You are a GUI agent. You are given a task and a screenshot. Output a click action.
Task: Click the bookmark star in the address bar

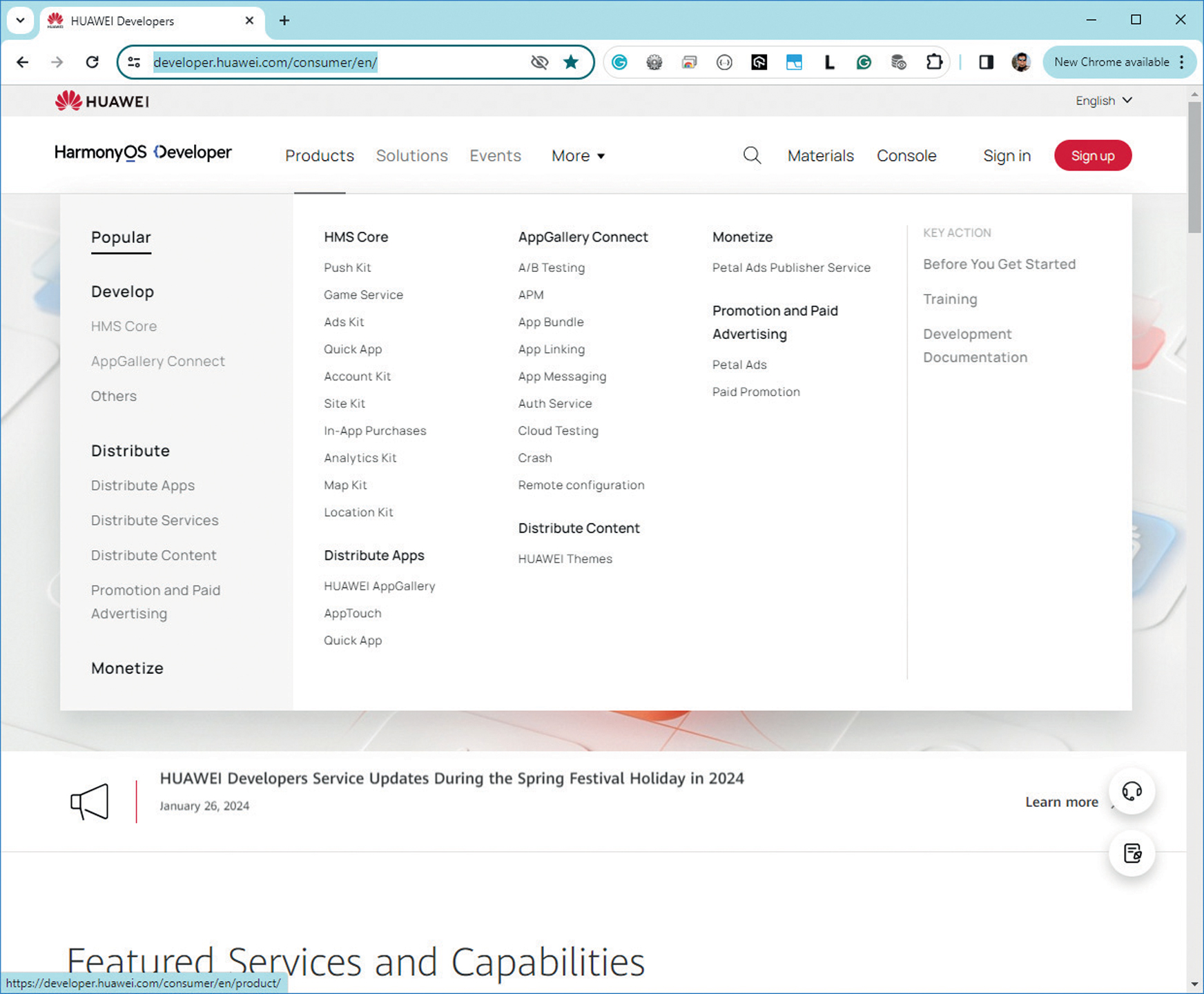tap(570, 62)
